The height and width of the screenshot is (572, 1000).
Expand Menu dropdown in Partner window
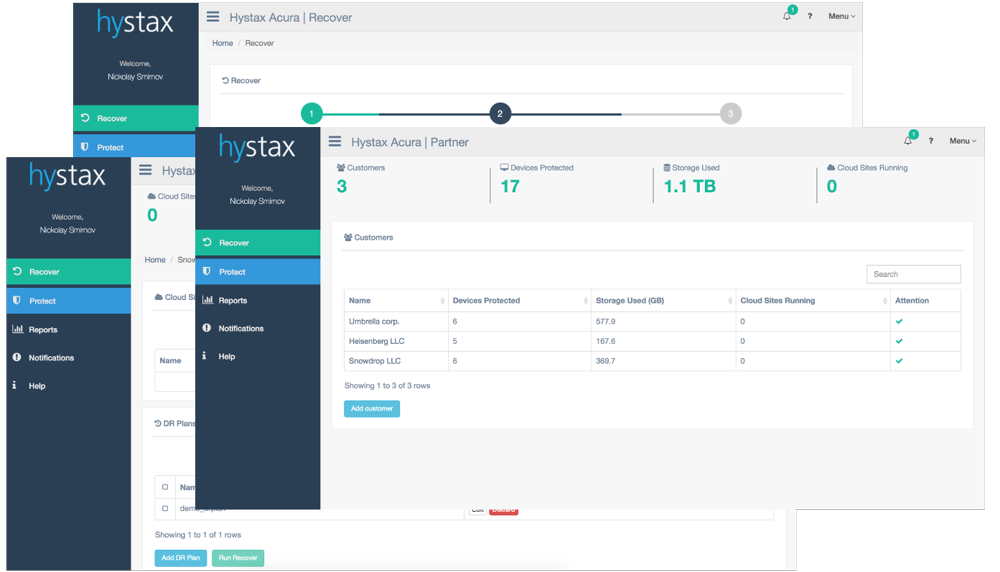[x=962, y=141]
